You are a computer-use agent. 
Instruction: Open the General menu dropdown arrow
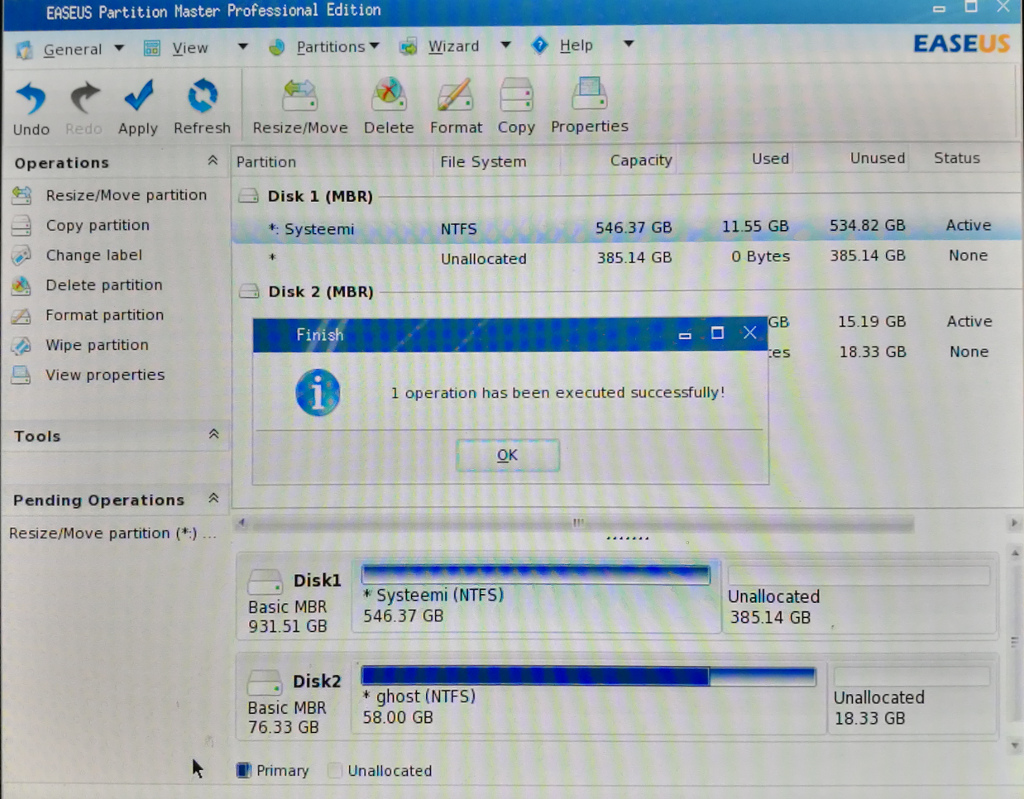(x=119, y=48)
